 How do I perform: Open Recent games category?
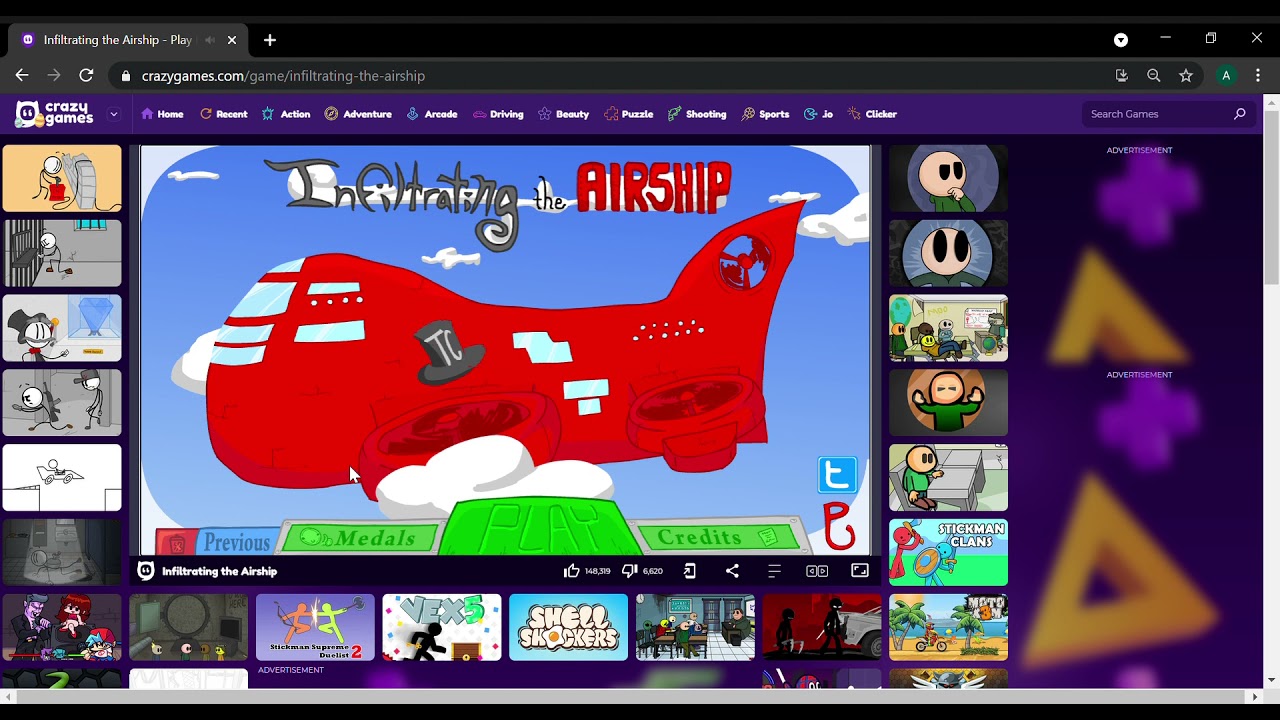click(x=223, y=114)
